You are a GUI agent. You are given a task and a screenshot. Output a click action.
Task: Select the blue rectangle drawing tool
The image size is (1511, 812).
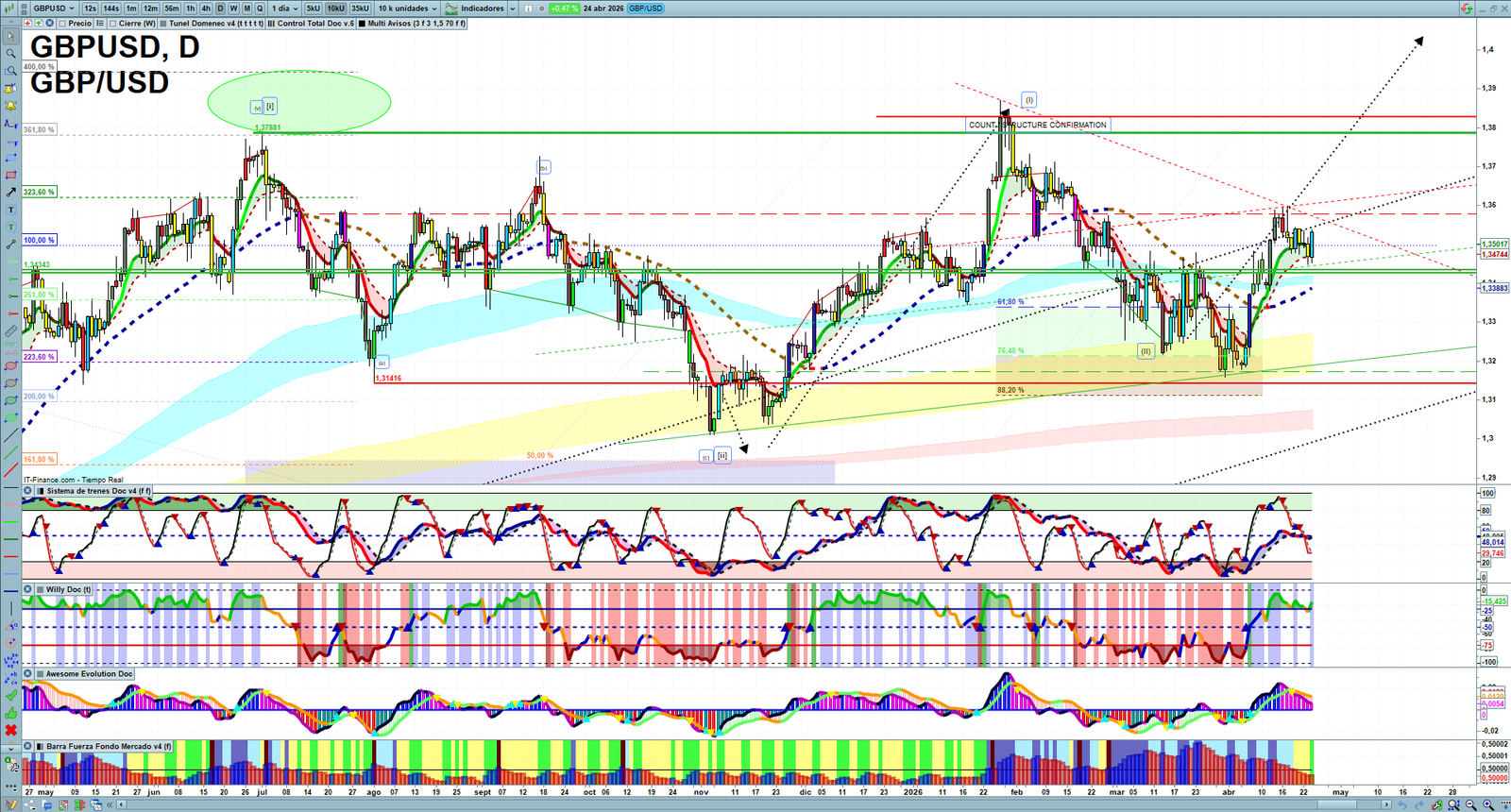(x=10, y=158)
